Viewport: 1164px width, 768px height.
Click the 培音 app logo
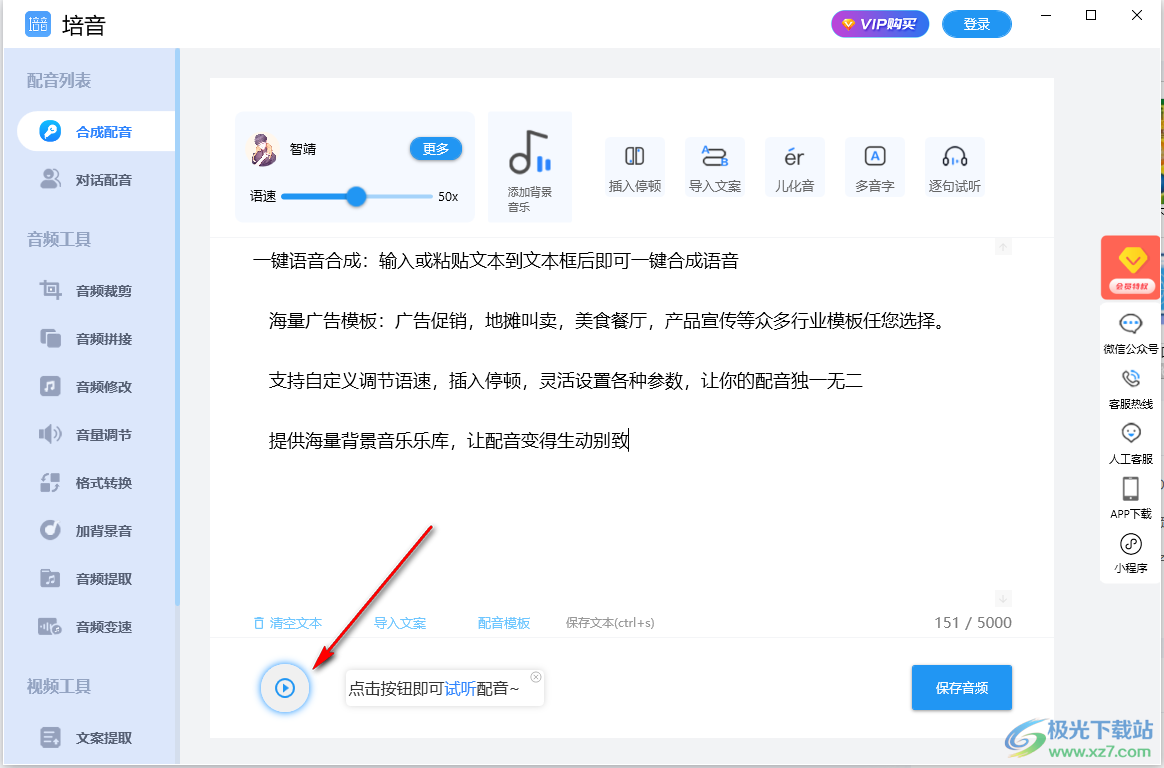pos(38,24)
